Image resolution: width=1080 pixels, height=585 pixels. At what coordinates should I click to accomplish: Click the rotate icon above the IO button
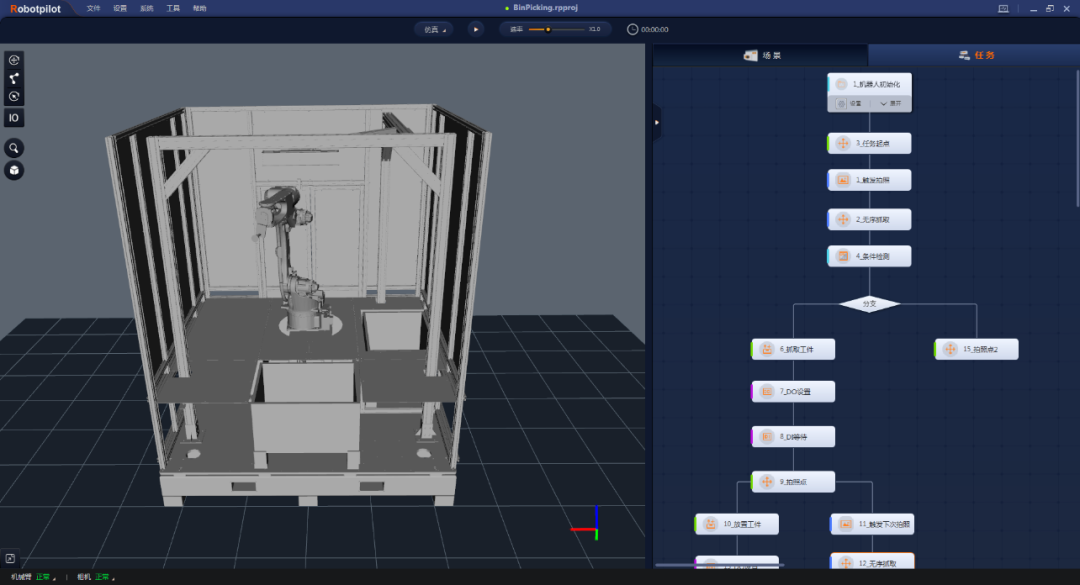click(14, 96)
